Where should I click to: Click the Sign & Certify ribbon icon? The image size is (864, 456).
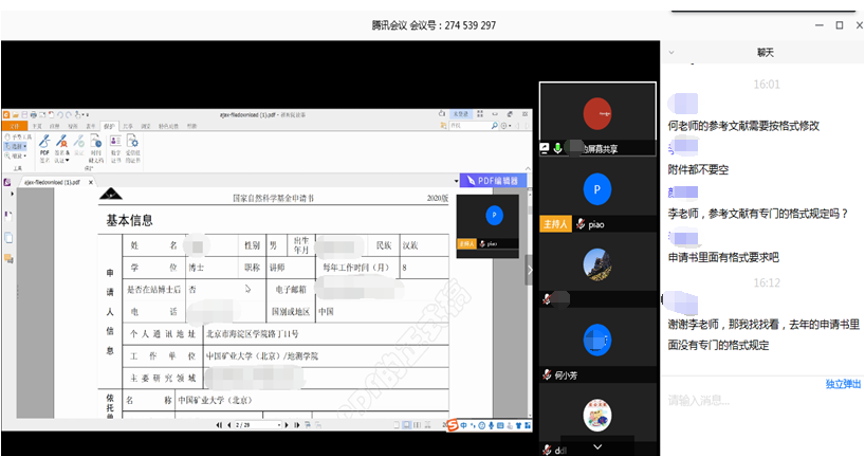tap(62, 147)
